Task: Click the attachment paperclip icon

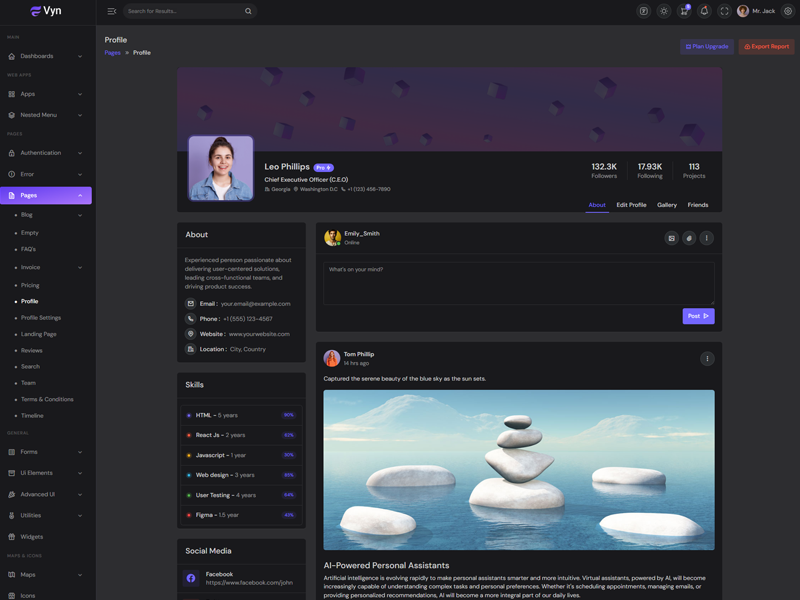Action: [x=689, y=238]
